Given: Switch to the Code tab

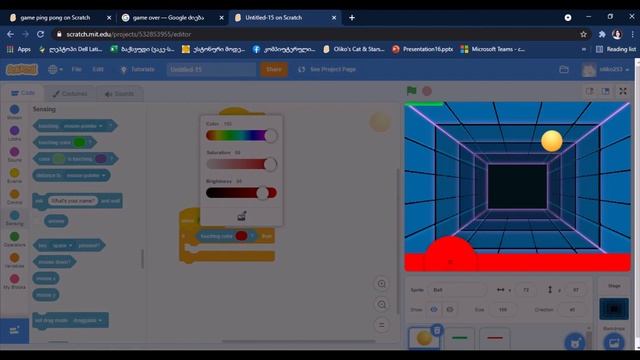Looking at the screenshot, I should click(x=23, y=93).
